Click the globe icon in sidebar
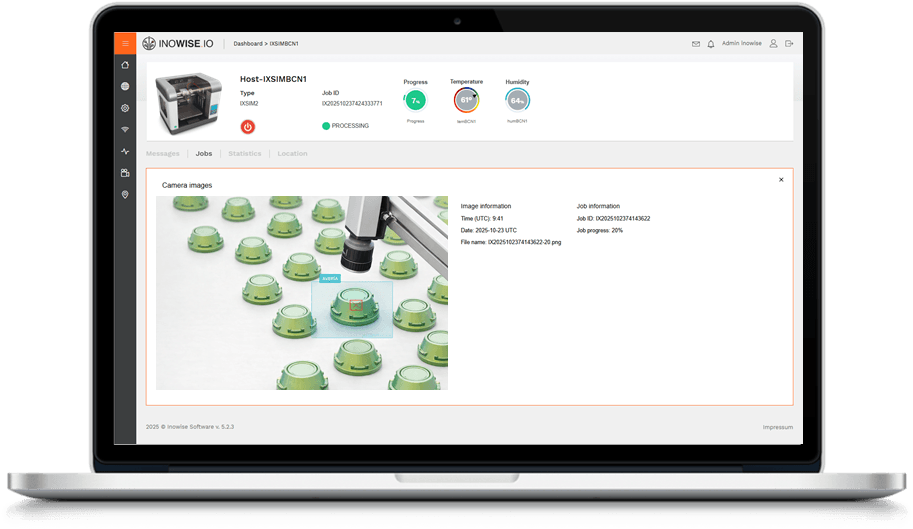 [125, 87]
